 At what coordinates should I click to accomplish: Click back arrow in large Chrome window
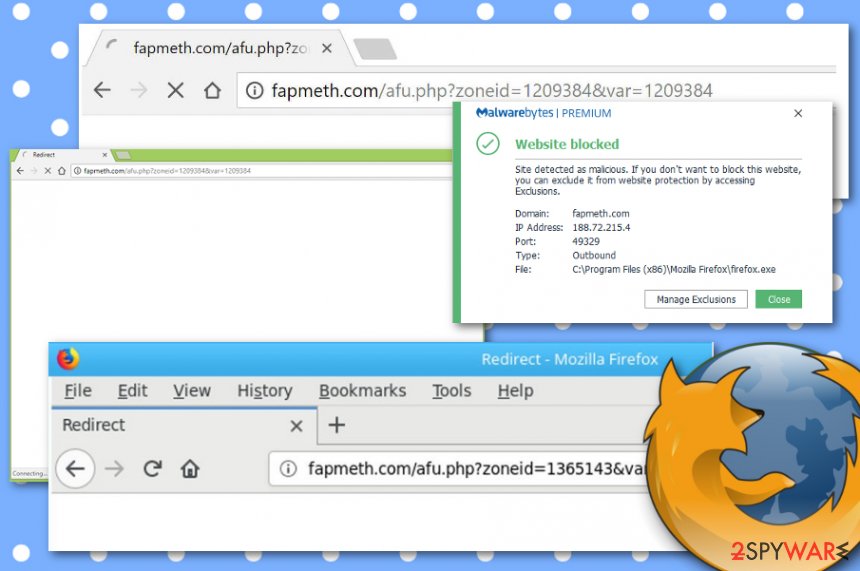103,90
